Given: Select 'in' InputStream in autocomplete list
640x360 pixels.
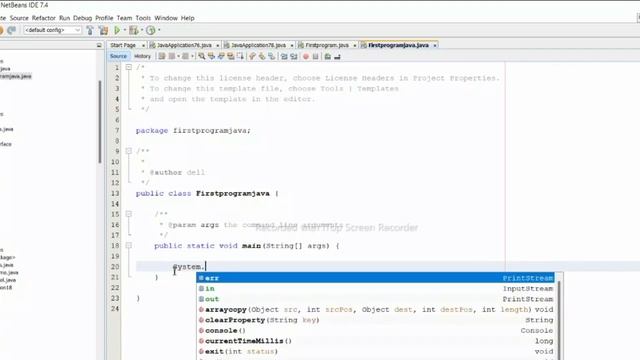Looking at the screenshot, I should pyautogui.click(x=376, y=289).
